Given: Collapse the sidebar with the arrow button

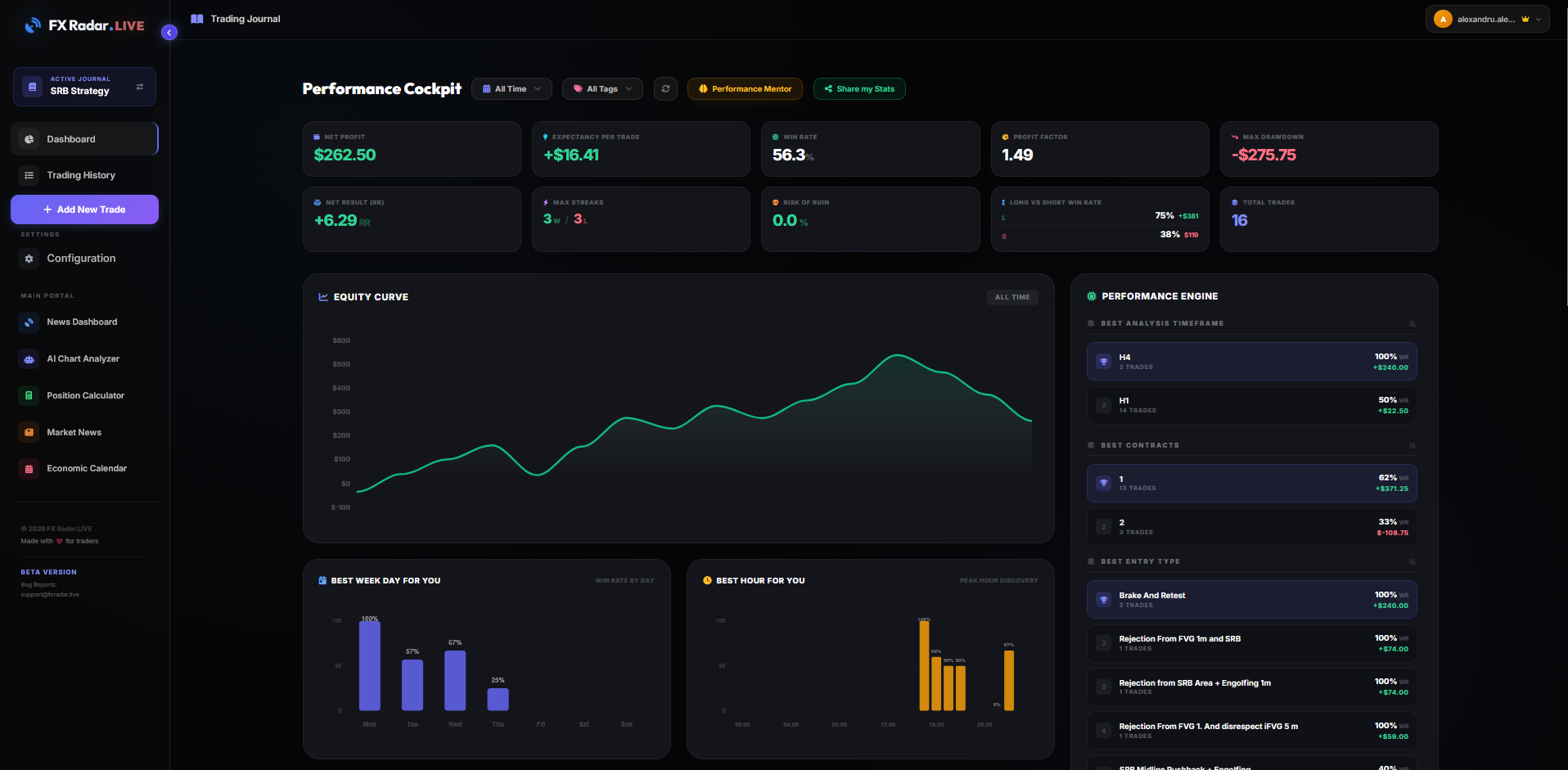Looking at the screenshot, I should point(169,33).
